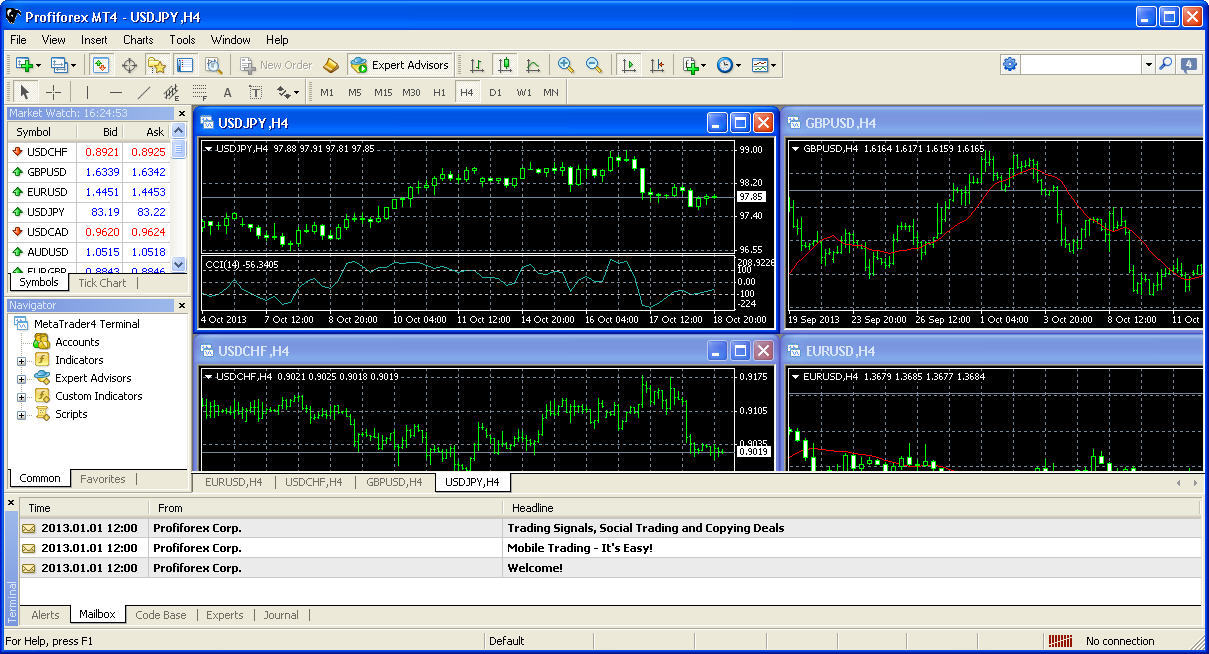Toggle the MN timeframe button

click(x=551, y=92)
